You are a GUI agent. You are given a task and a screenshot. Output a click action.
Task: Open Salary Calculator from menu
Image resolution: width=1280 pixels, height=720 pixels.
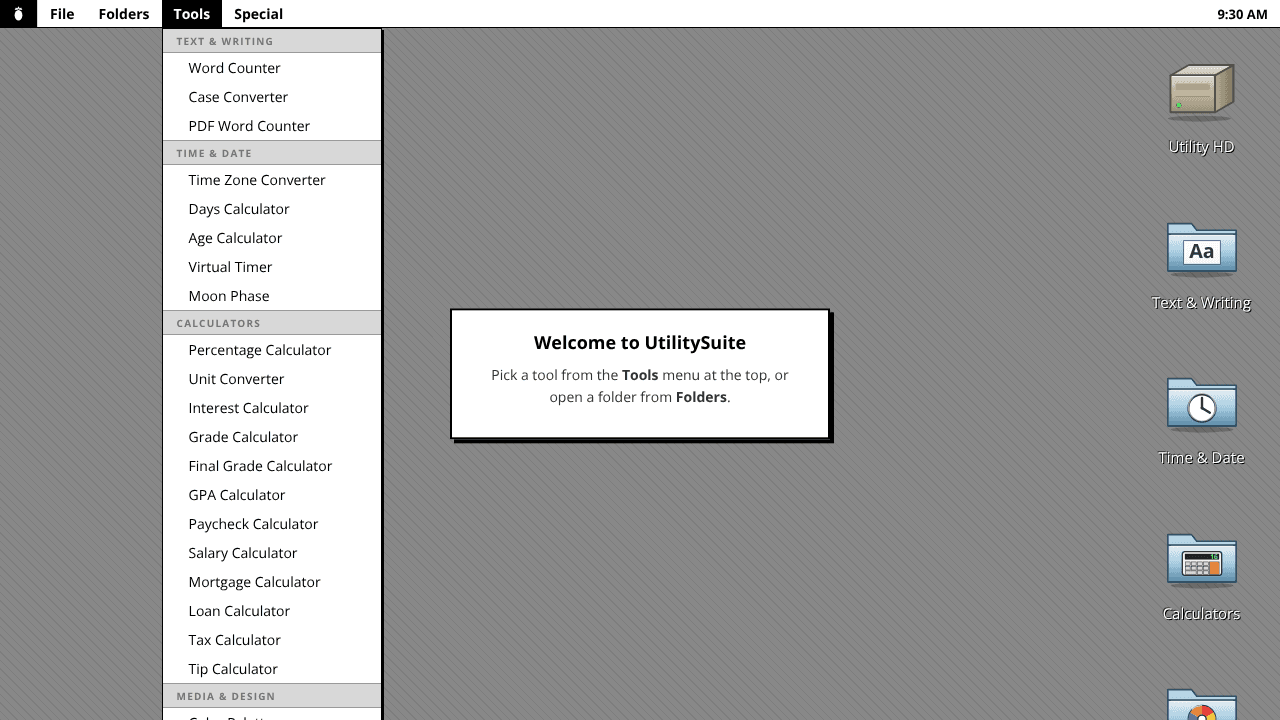[272, 553]
